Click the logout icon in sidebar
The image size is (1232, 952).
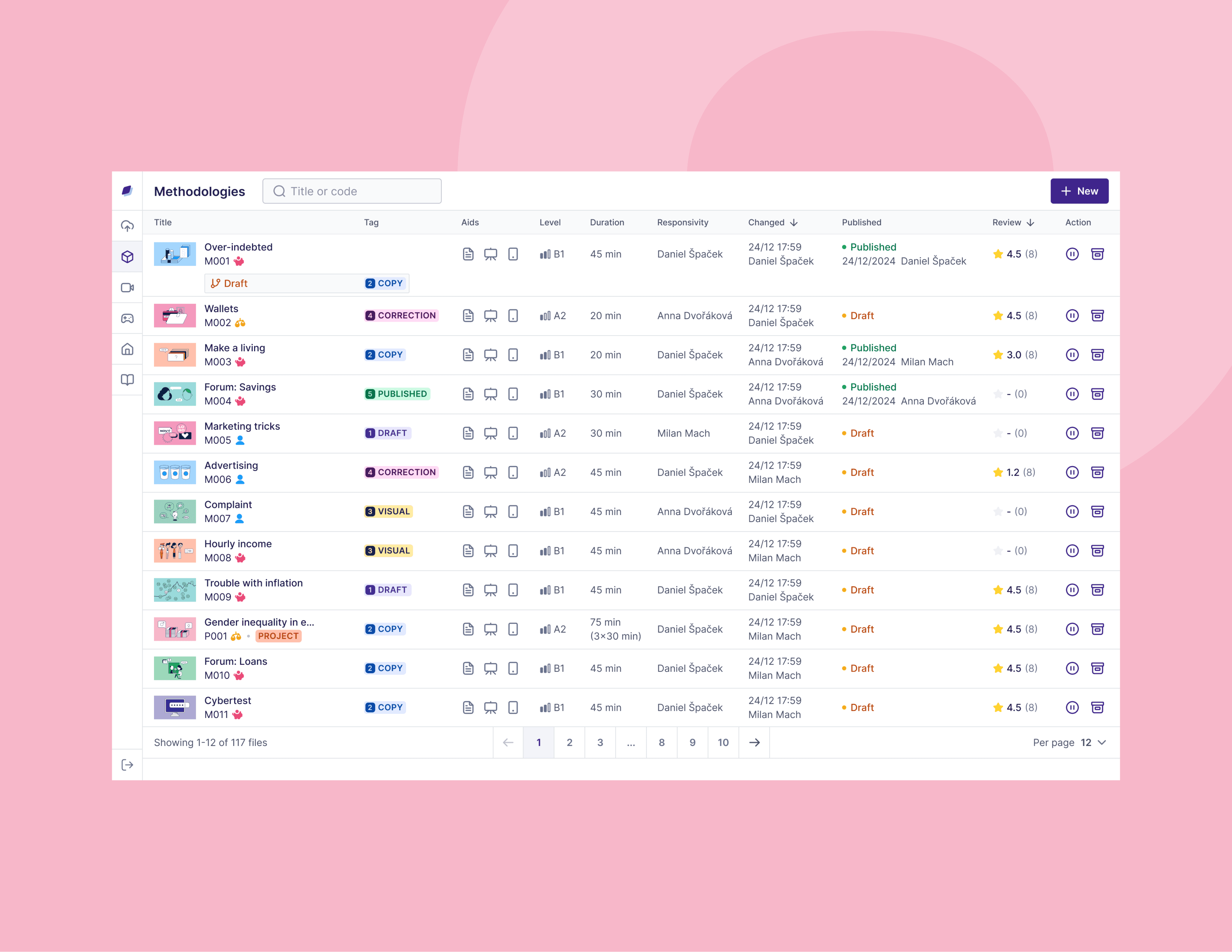pyautogui.click(x=128, y=765)
